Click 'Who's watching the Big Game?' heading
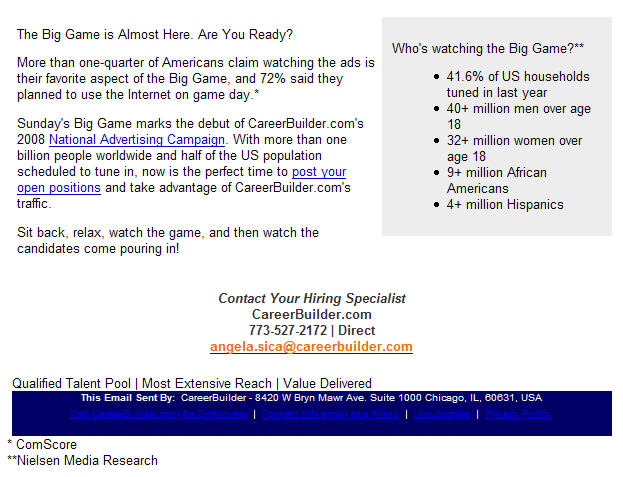This screenshot has height=477, width=623. [x=488, y=48]
